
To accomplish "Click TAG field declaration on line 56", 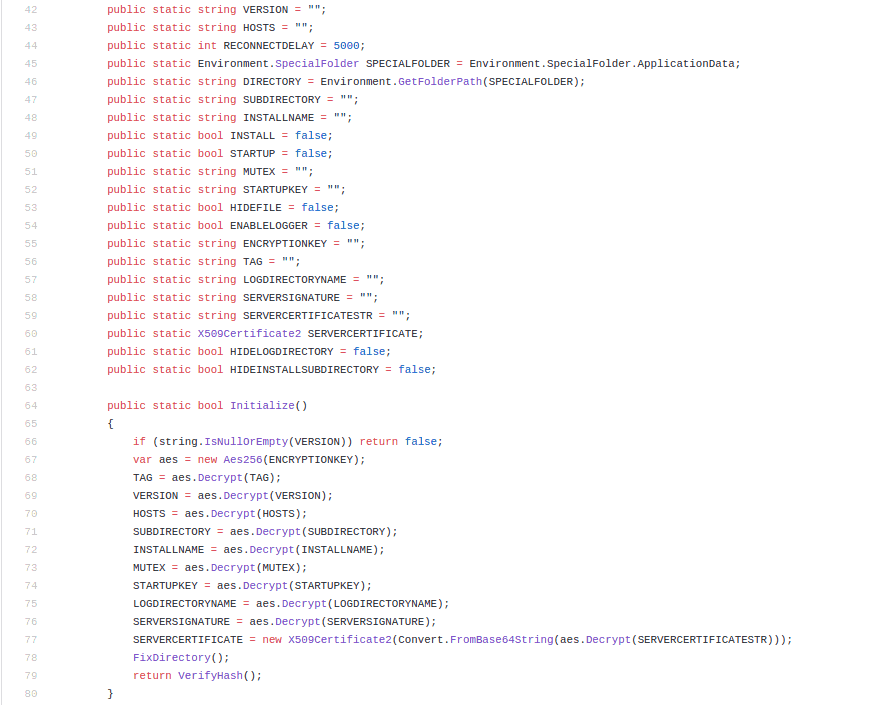I will point(253,261).
